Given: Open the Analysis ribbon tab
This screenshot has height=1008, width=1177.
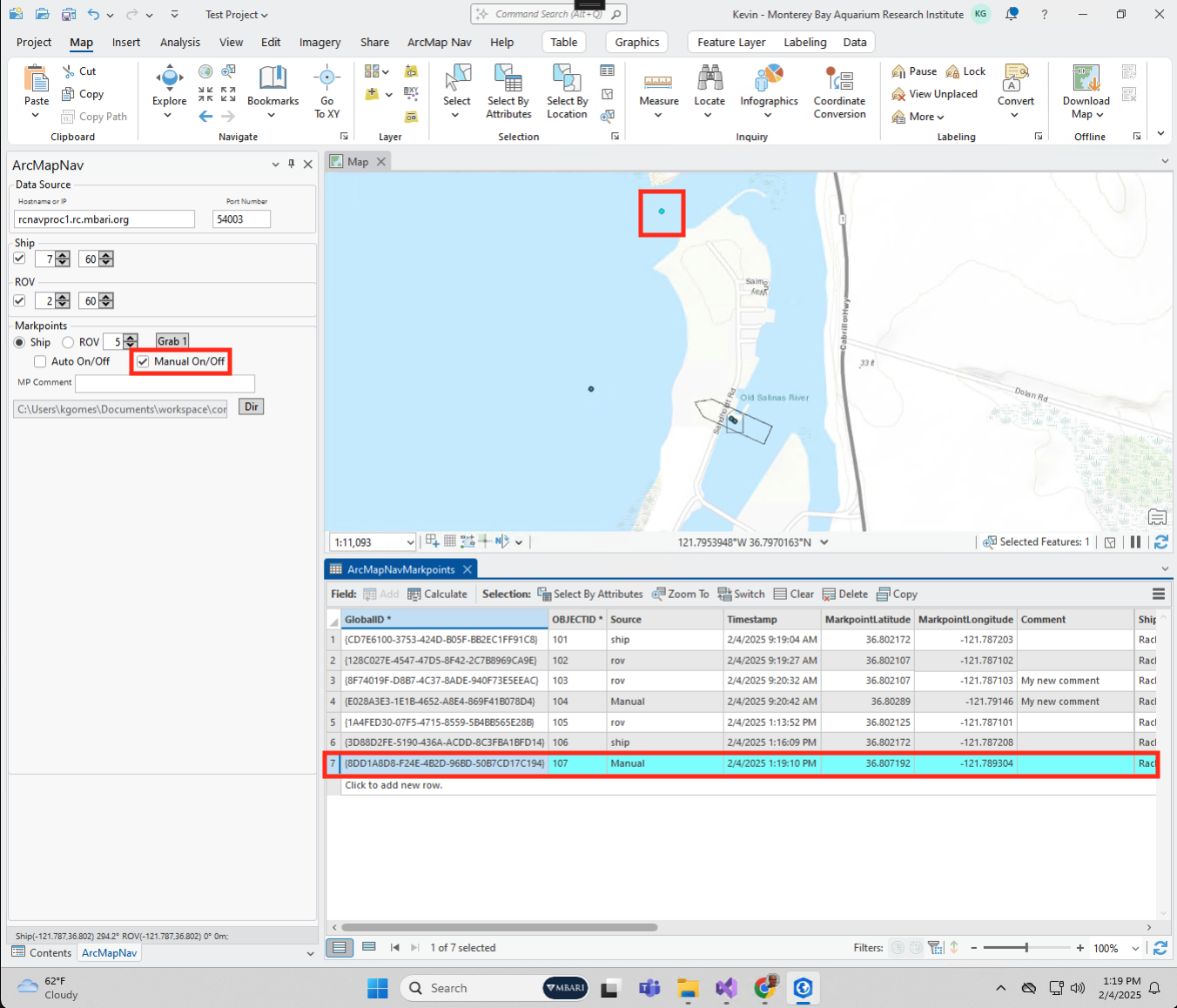Looking at the screenshot, I should [x=180, y=42].
